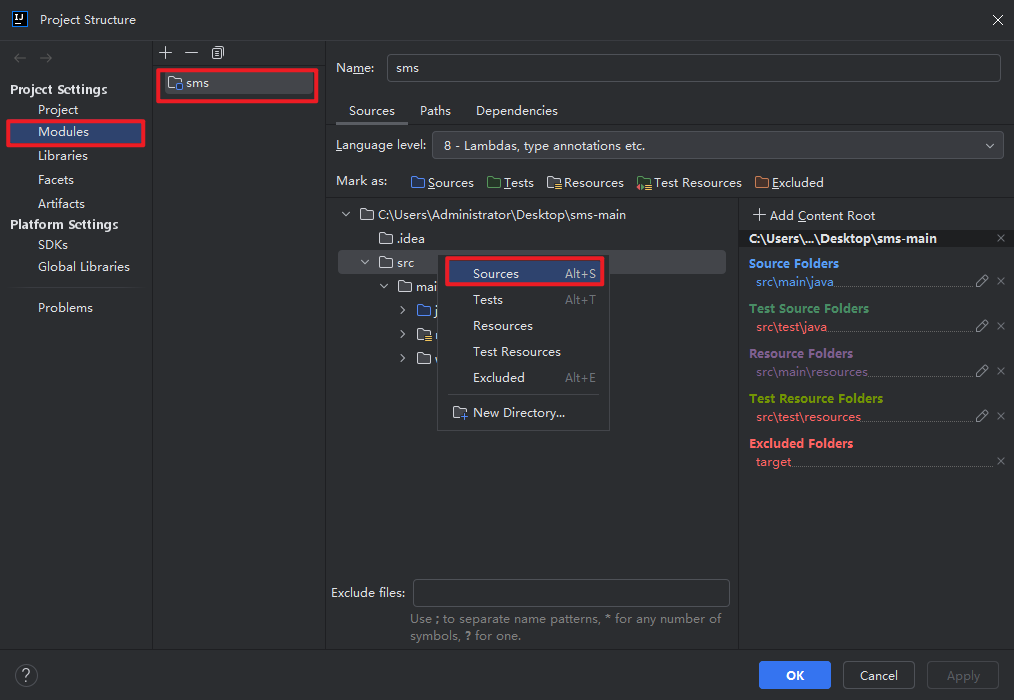This screenshot has width=1014, height=700.
Task: Collapse the sms-main root folder
Action: pyautogui.click(x=346, y=214)
